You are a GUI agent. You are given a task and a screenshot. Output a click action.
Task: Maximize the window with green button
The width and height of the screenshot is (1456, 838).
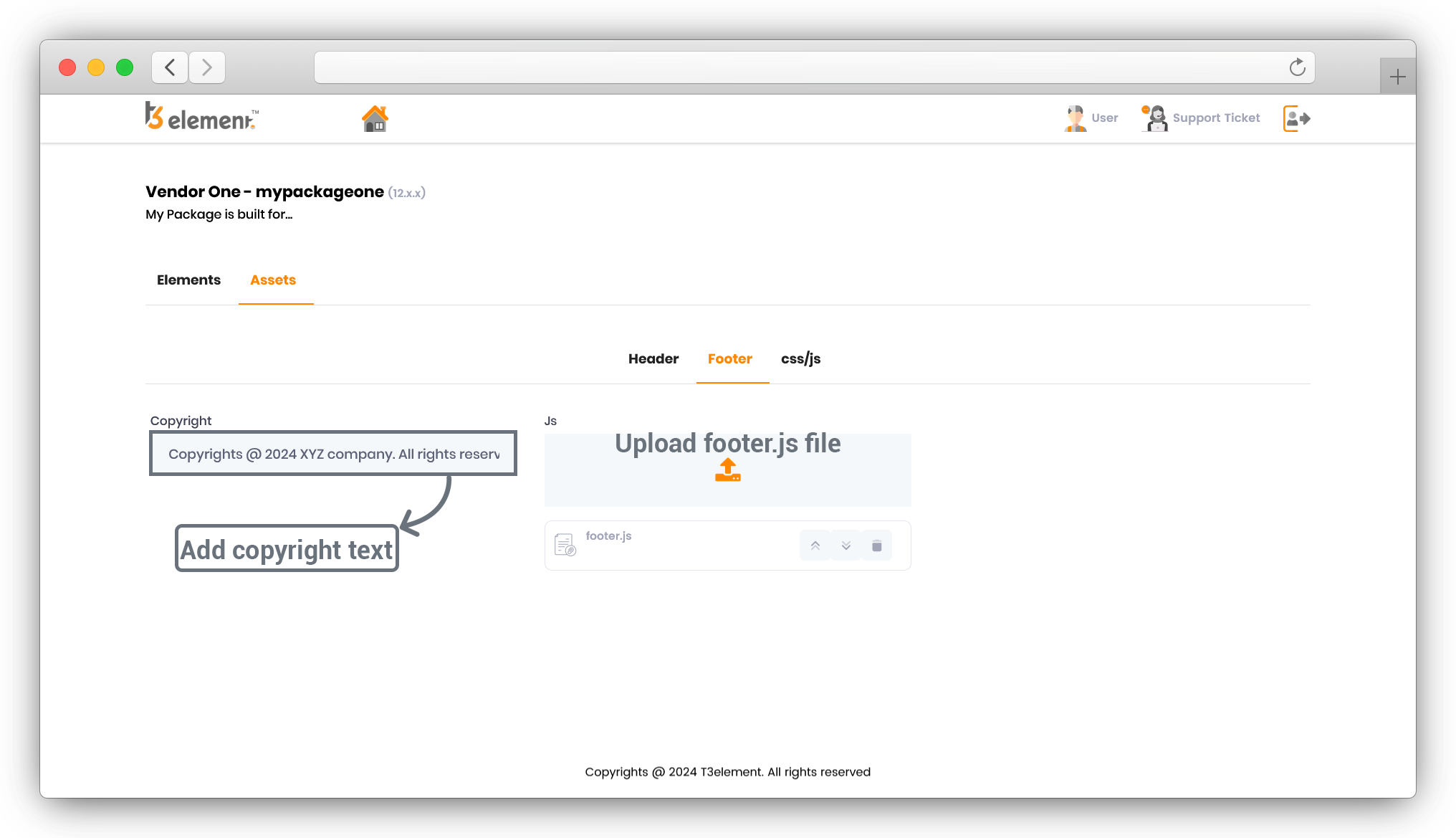click(125, 67)
